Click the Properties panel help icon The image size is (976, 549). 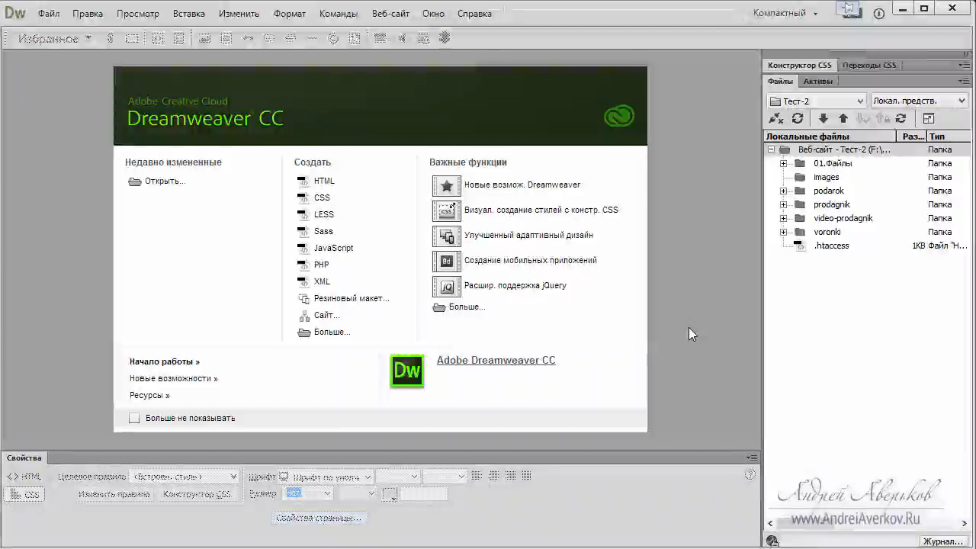point(750,475)
